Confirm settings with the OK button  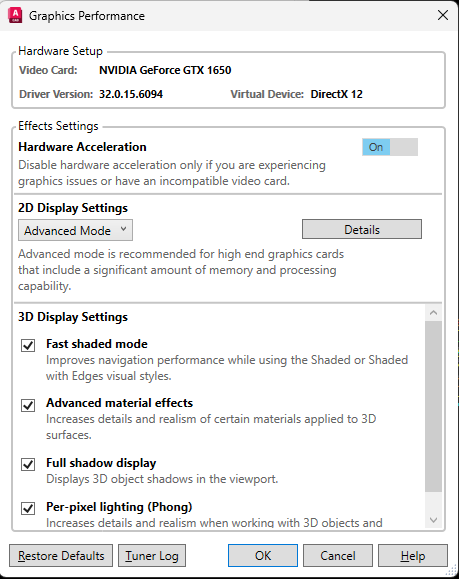click(263, 555)
